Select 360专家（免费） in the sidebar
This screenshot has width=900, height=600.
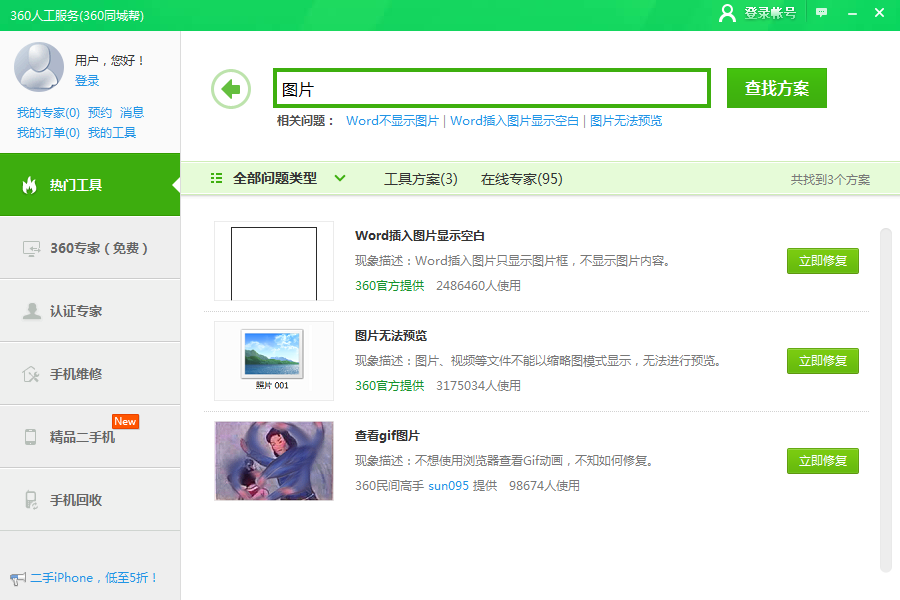click(x=90, y=248)
